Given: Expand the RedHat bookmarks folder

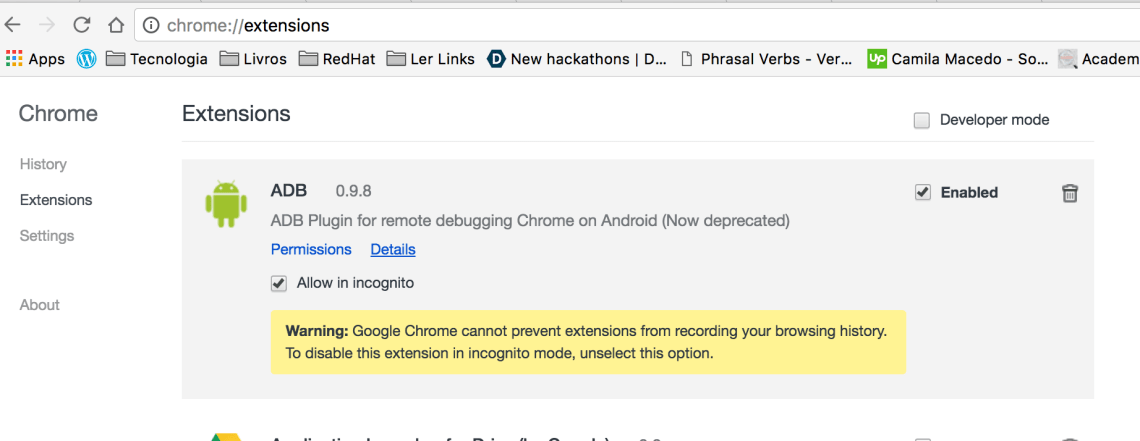Looking at the screenshot, I should click(x=337, y=59).
